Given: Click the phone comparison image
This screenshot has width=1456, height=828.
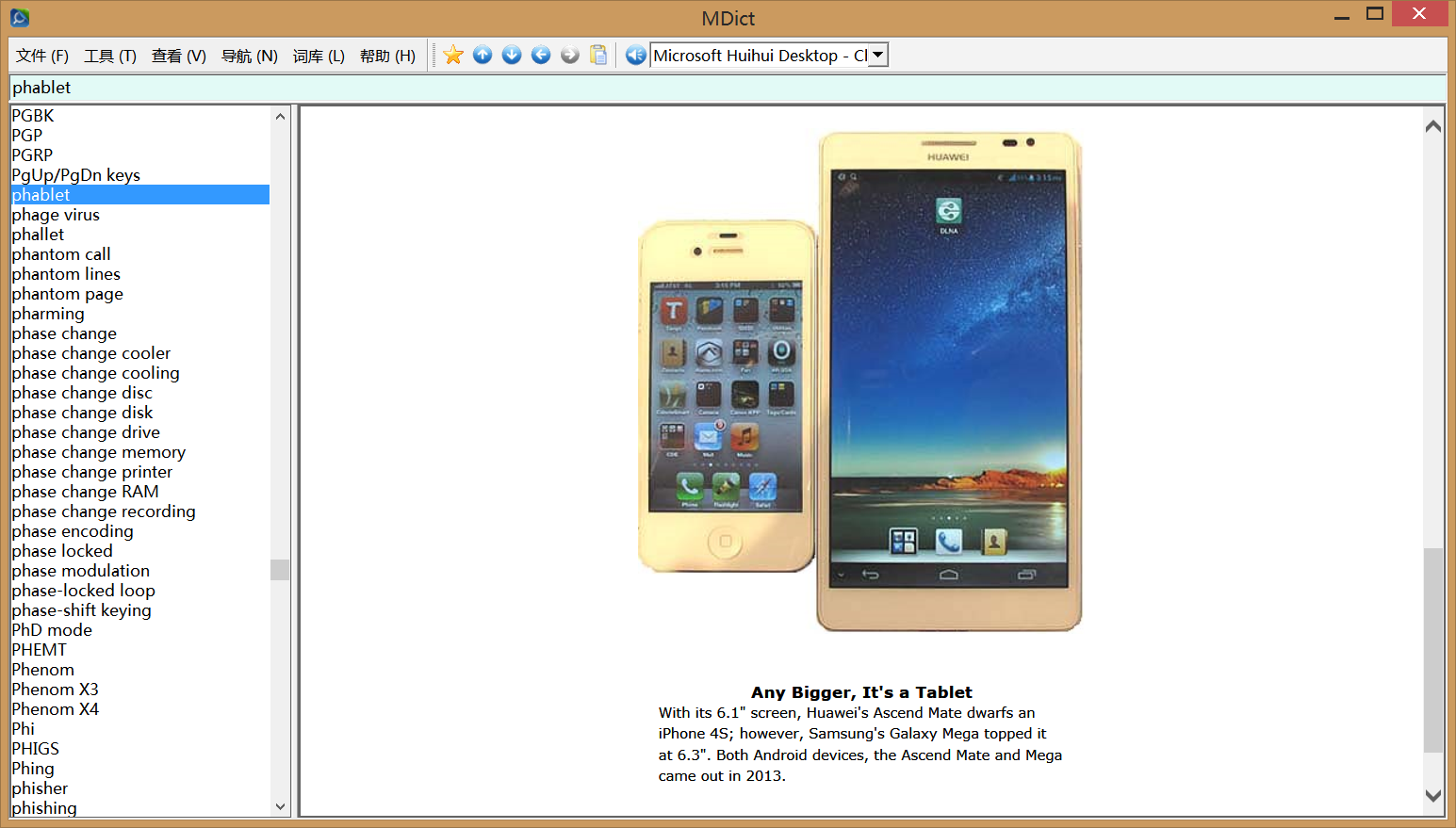Looking at the screenshot, I should pos(860,382).
